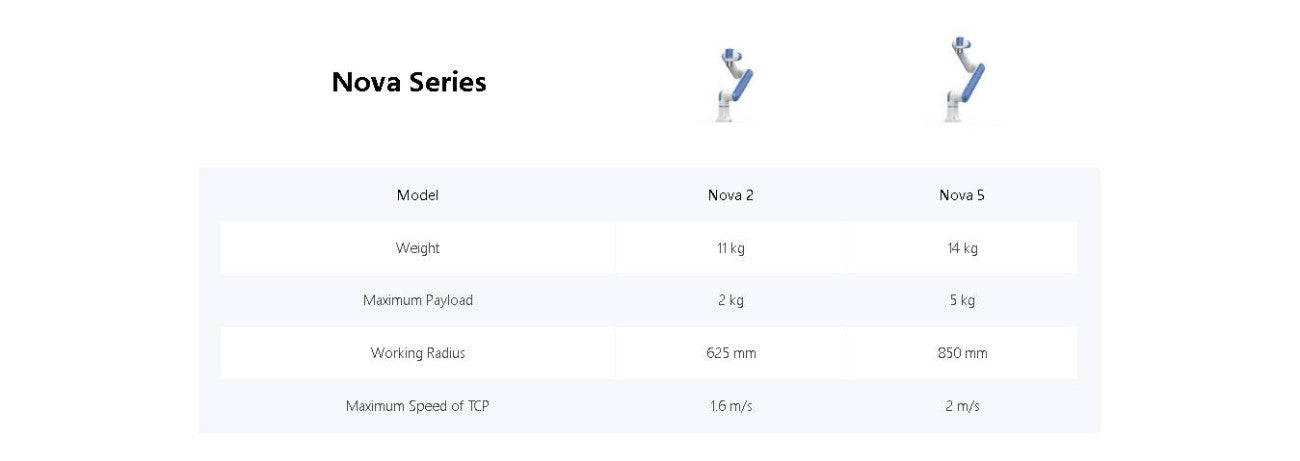Viewport: 1300px width, 461px height.
Task: Click the Working Radius row label
Action: tap(418, 353)
